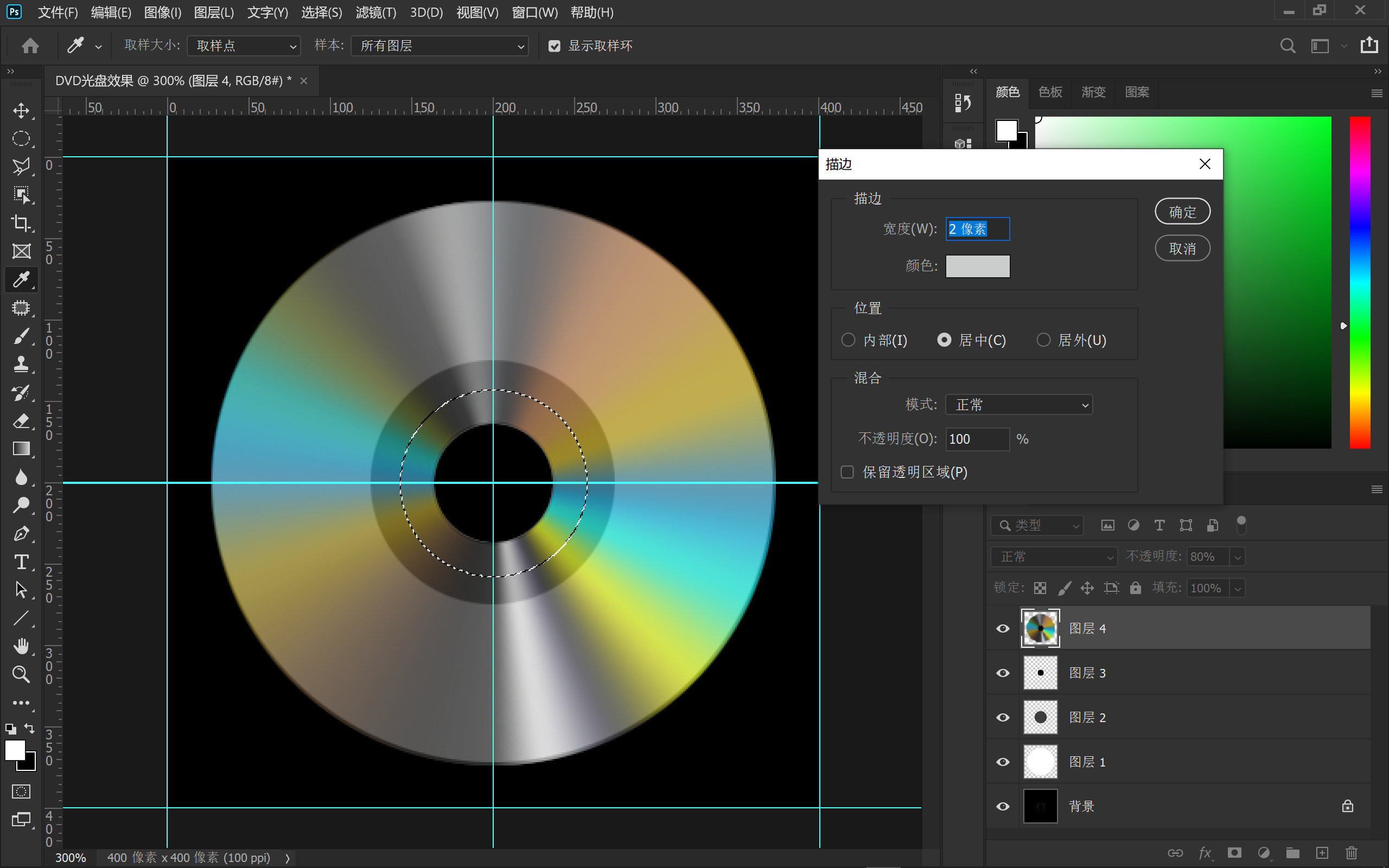Expand the 填充 100% dropdown arrow
This screenshot has height=868, width=1389.
[1238, 589]
